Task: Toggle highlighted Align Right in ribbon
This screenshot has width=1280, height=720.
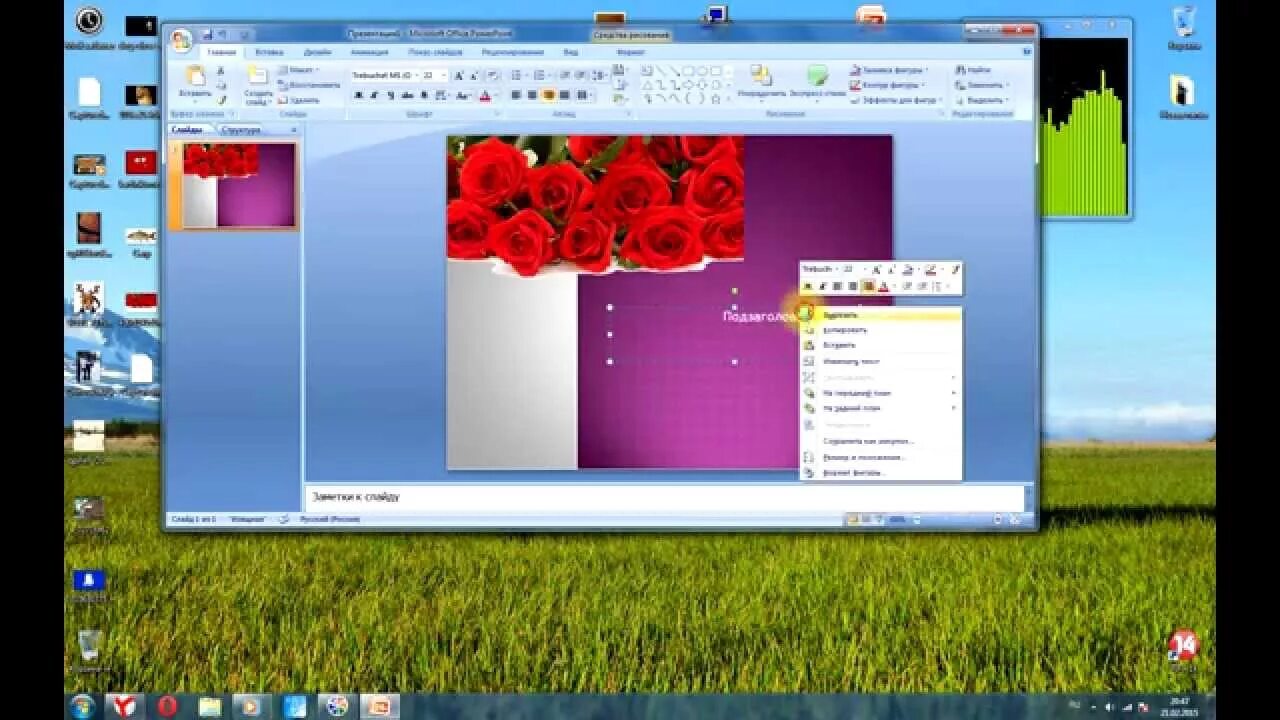Action: pyautogui.click(x=548, y=94)
